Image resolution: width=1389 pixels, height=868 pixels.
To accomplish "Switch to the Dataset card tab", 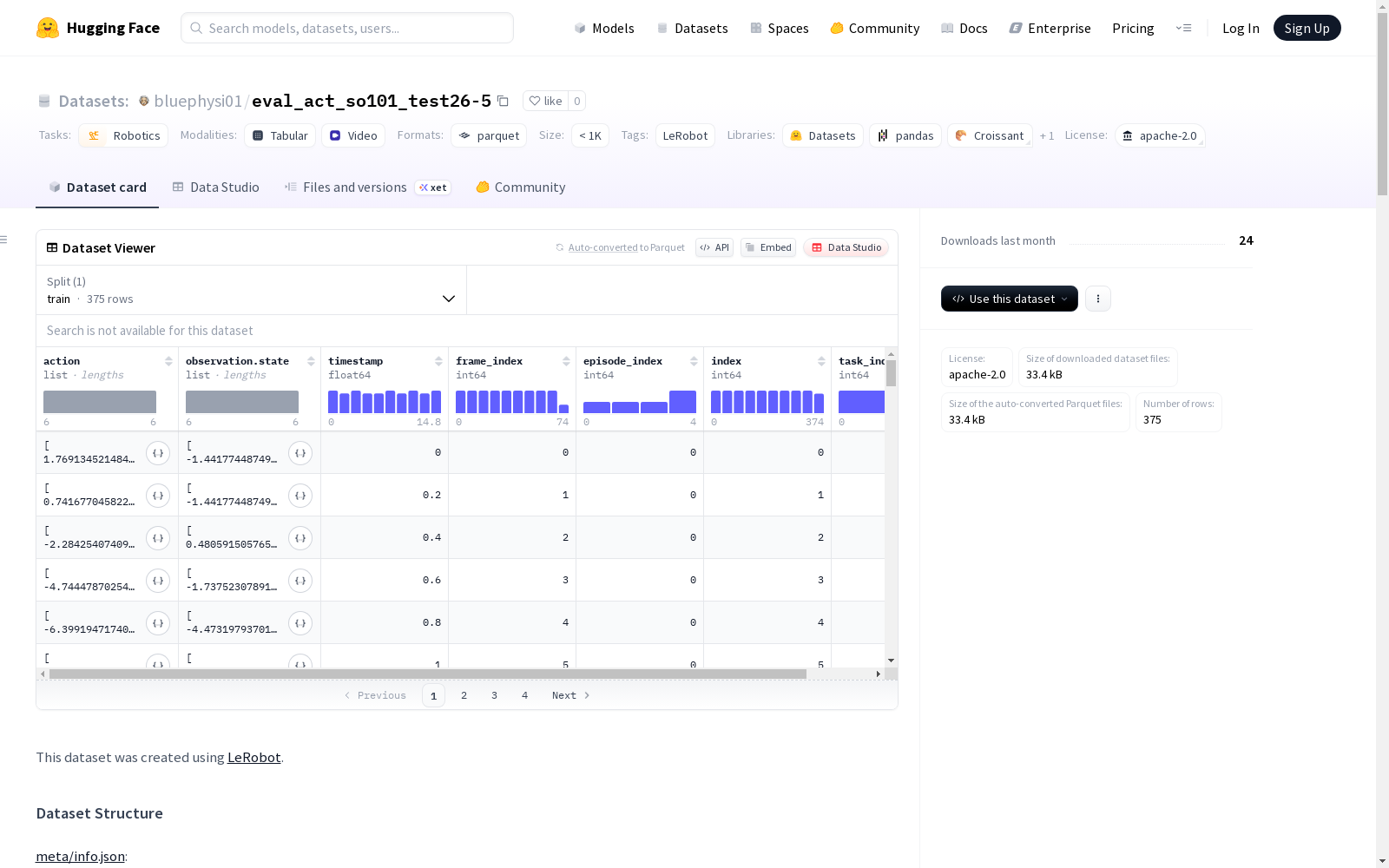I will click(x=97, y=187).
